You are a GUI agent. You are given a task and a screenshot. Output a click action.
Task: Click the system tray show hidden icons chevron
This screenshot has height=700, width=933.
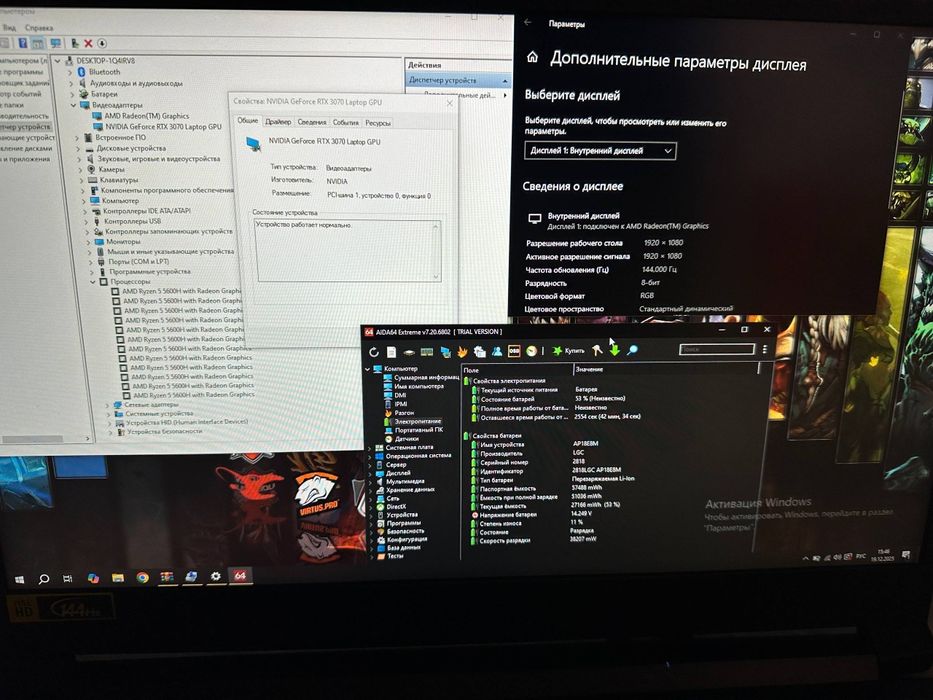pos(805,559)
